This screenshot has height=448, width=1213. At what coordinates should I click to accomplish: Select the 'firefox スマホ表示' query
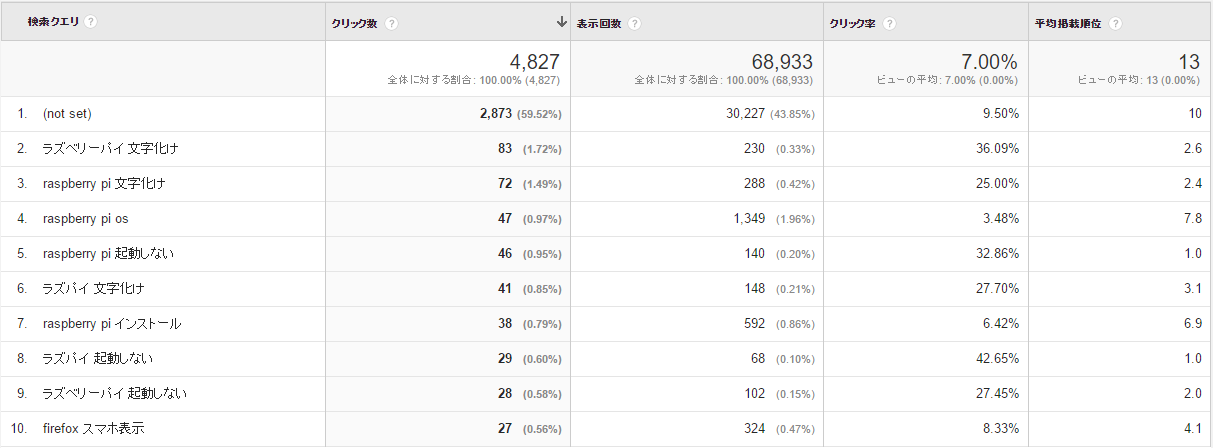[93, 428]
